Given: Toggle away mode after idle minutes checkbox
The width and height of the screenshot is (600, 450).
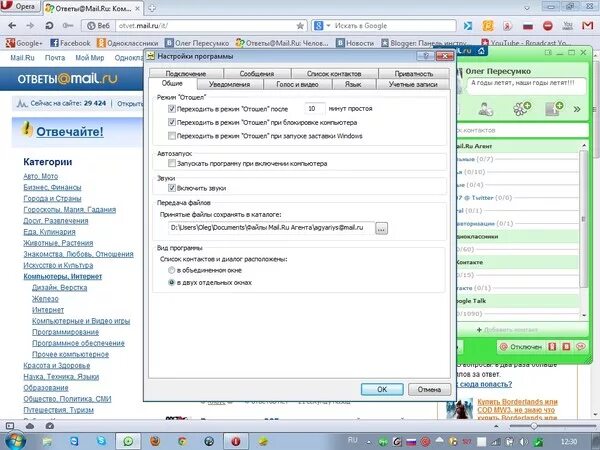Looking at the screenshot, I should click(x=172, y=109).
